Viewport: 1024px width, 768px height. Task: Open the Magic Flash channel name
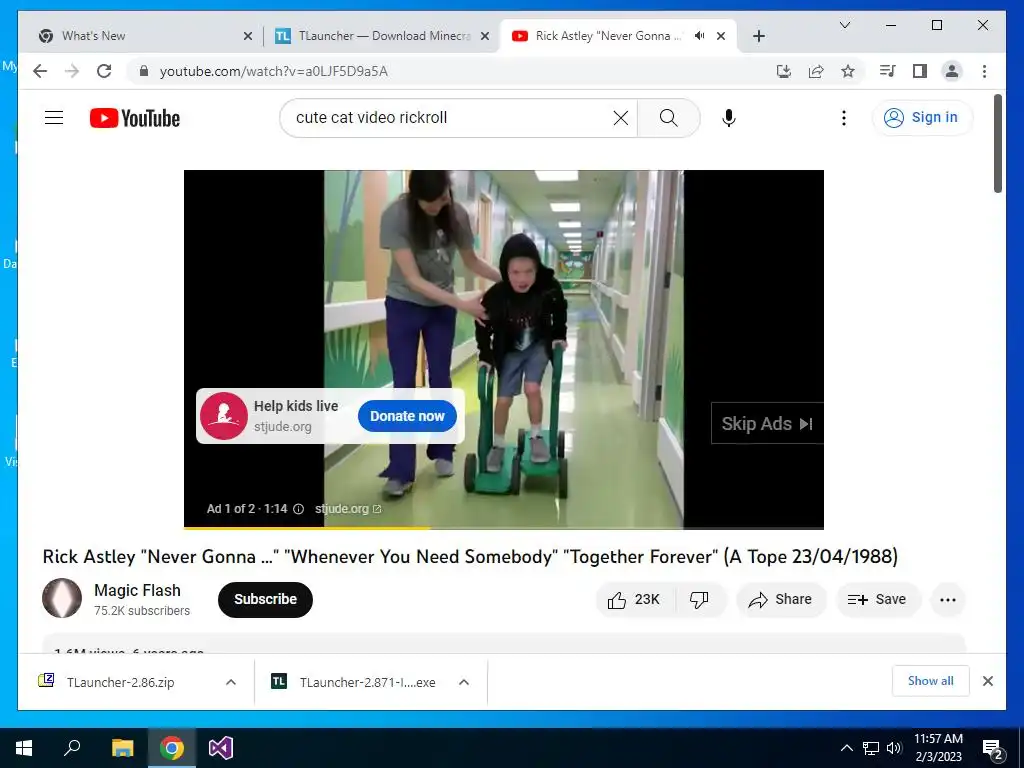(x=137, y=590)
